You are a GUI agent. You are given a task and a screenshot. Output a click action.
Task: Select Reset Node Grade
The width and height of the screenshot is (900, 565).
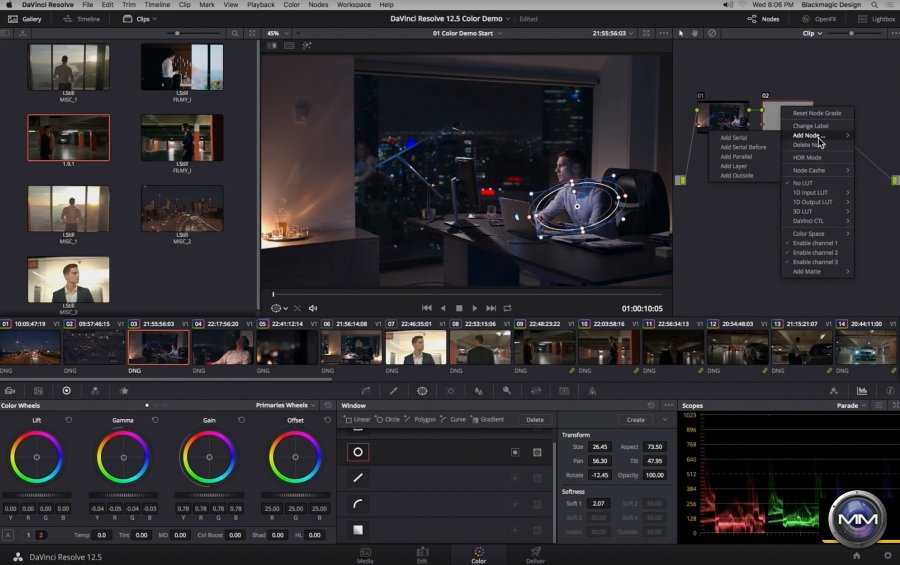817,113
